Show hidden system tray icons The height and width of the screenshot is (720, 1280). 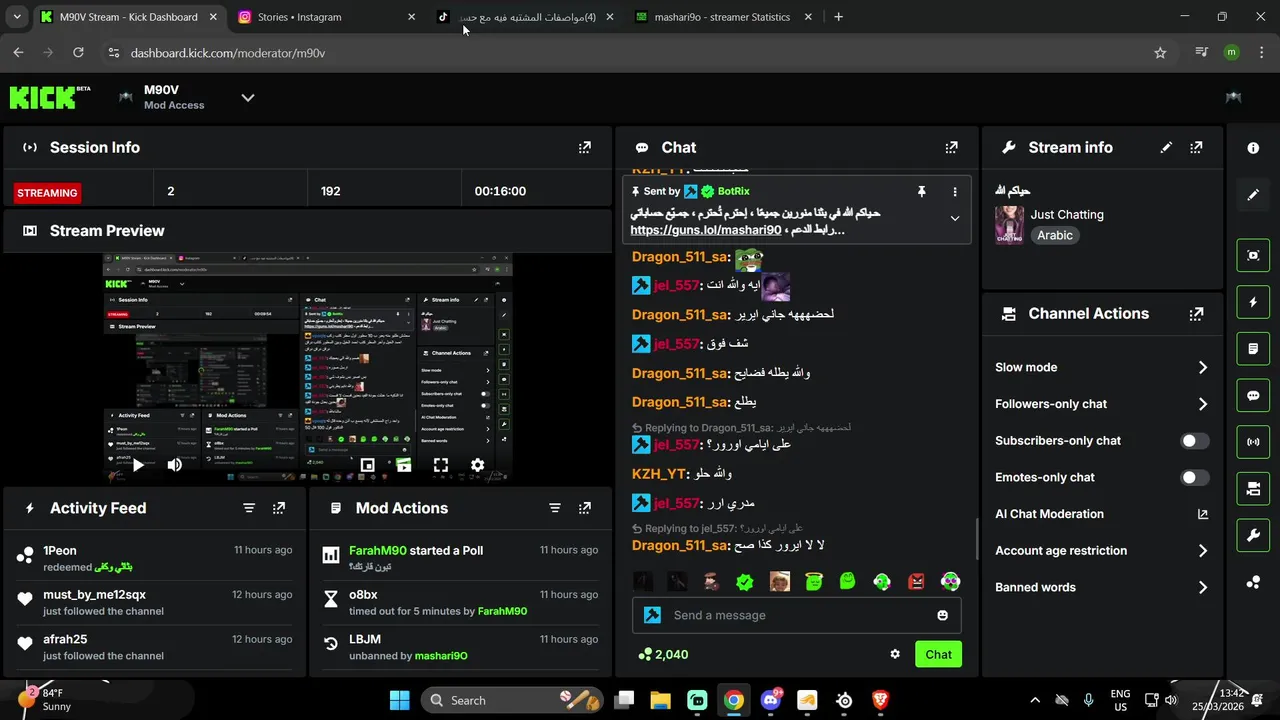tap(1035, 700)
